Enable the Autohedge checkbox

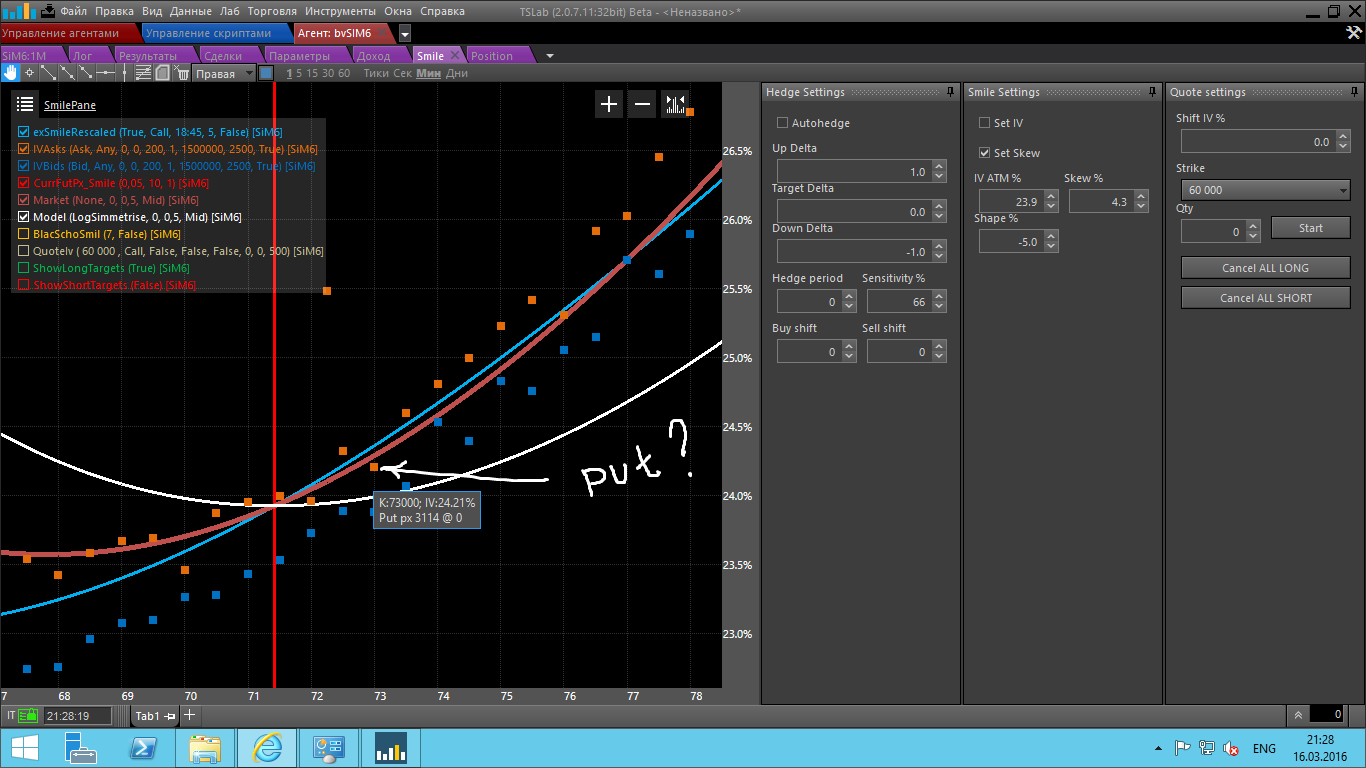click(x=783, y=123)
